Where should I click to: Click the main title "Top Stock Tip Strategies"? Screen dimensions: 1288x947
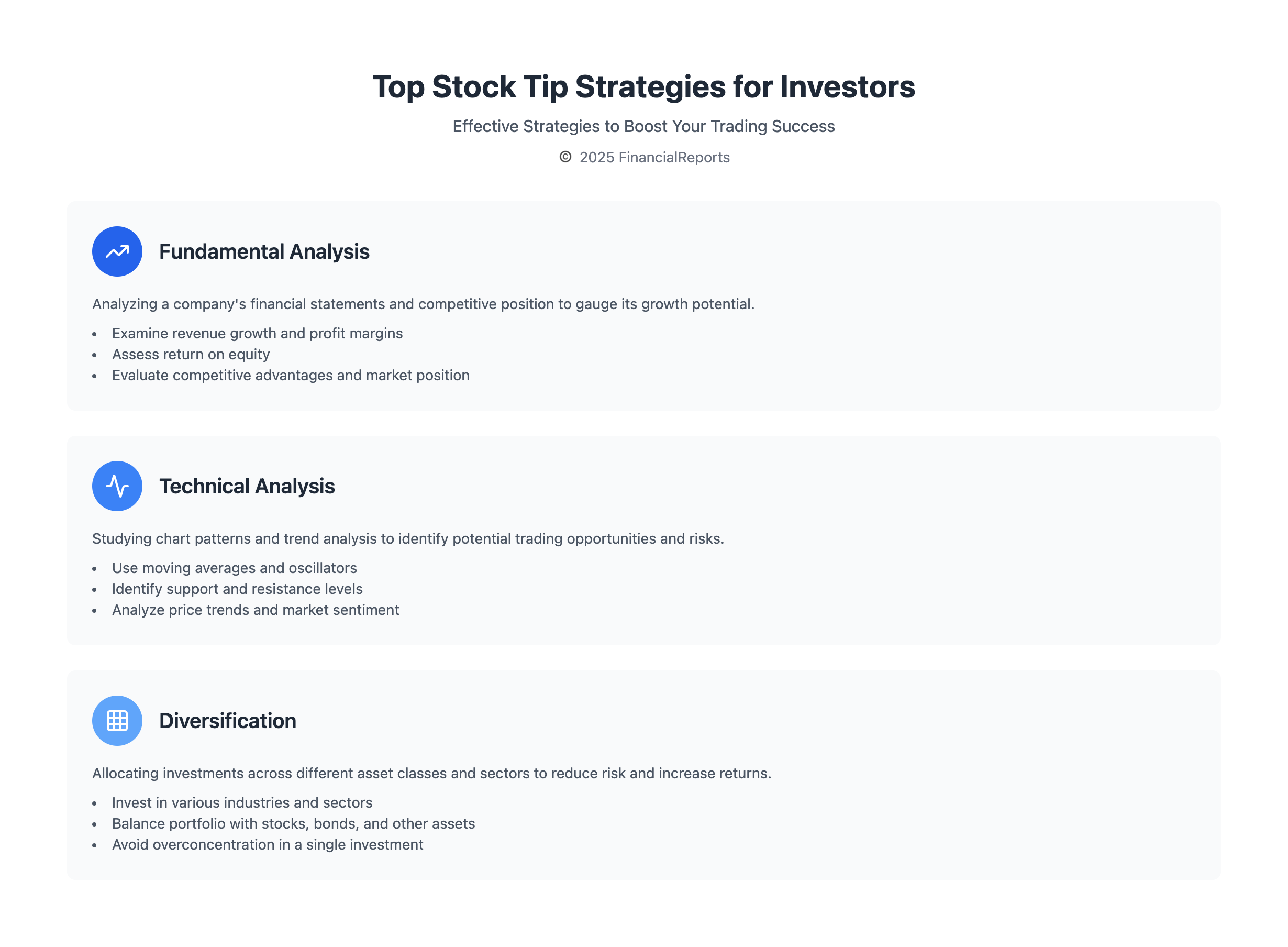pyautogui.click(x=643, y=86)
